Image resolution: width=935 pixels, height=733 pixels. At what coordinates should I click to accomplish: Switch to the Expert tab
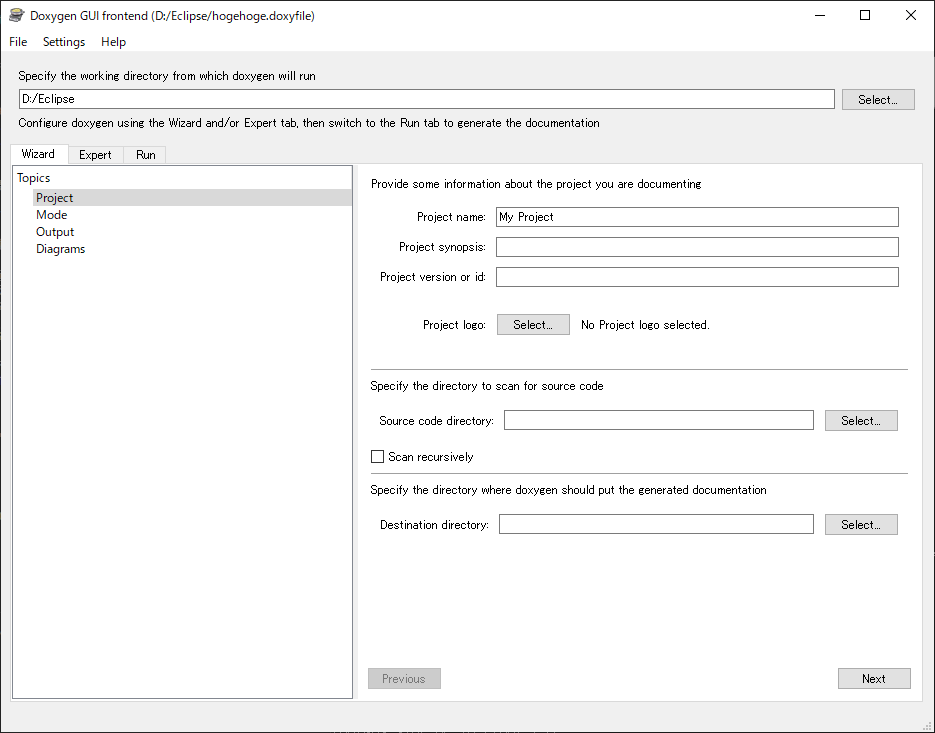click(95, 155)
